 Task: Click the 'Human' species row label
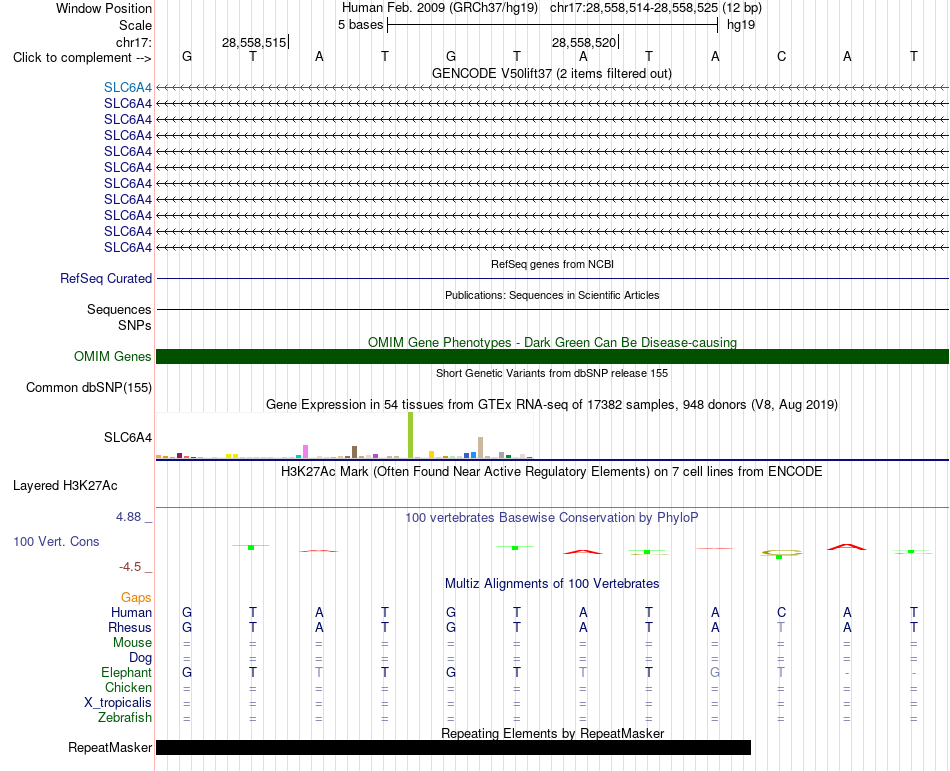coord(131,612)
